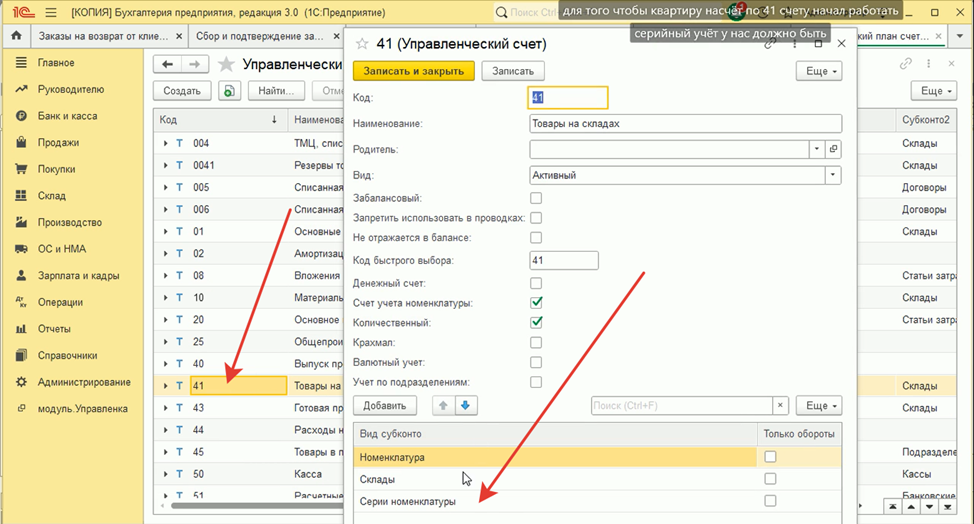Open Банк и касса section
Viewport: 974px width, 524px height.
click(x=67, y=116)
